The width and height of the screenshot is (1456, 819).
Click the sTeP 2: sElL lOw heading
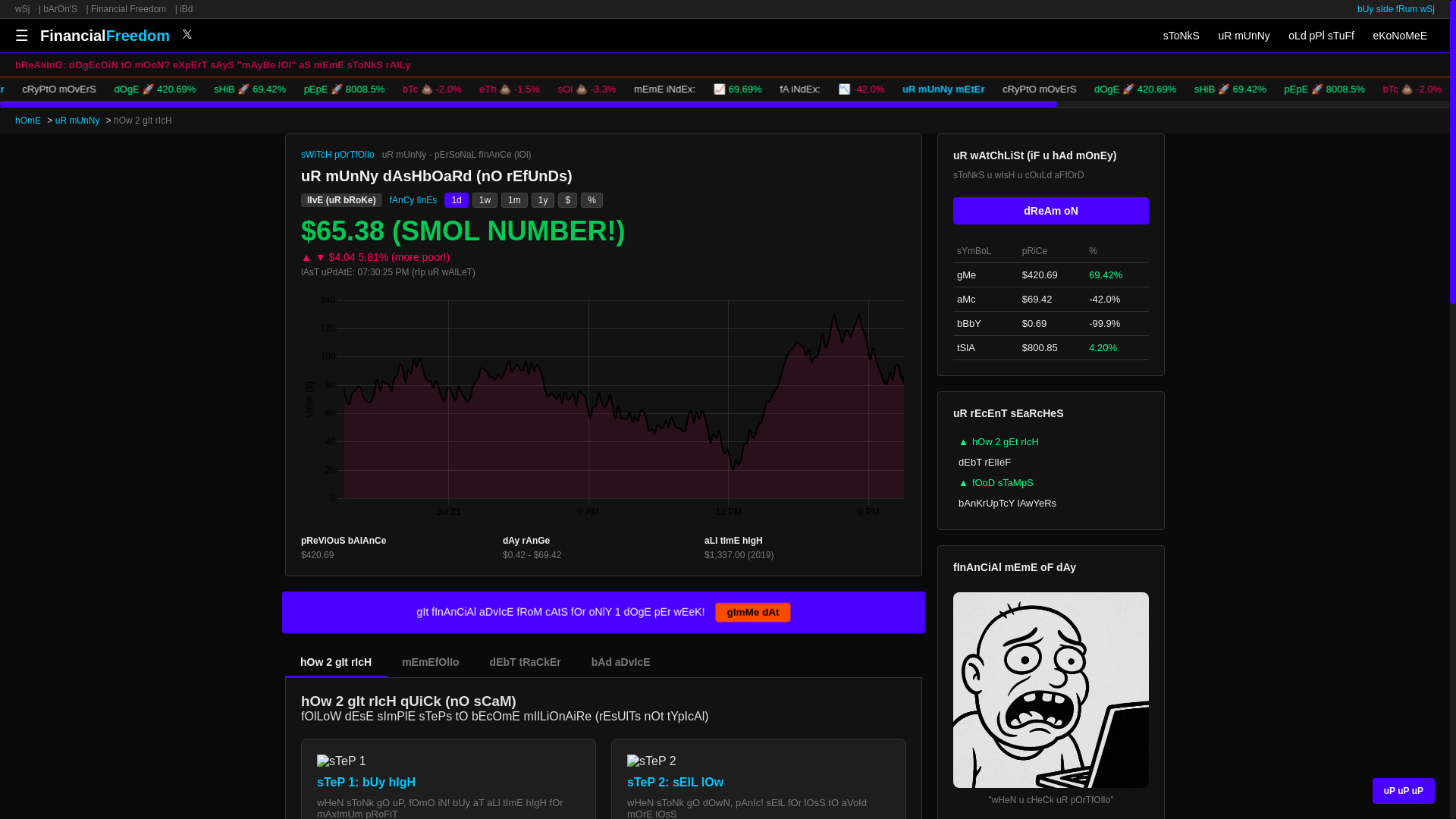pos(675,782)
